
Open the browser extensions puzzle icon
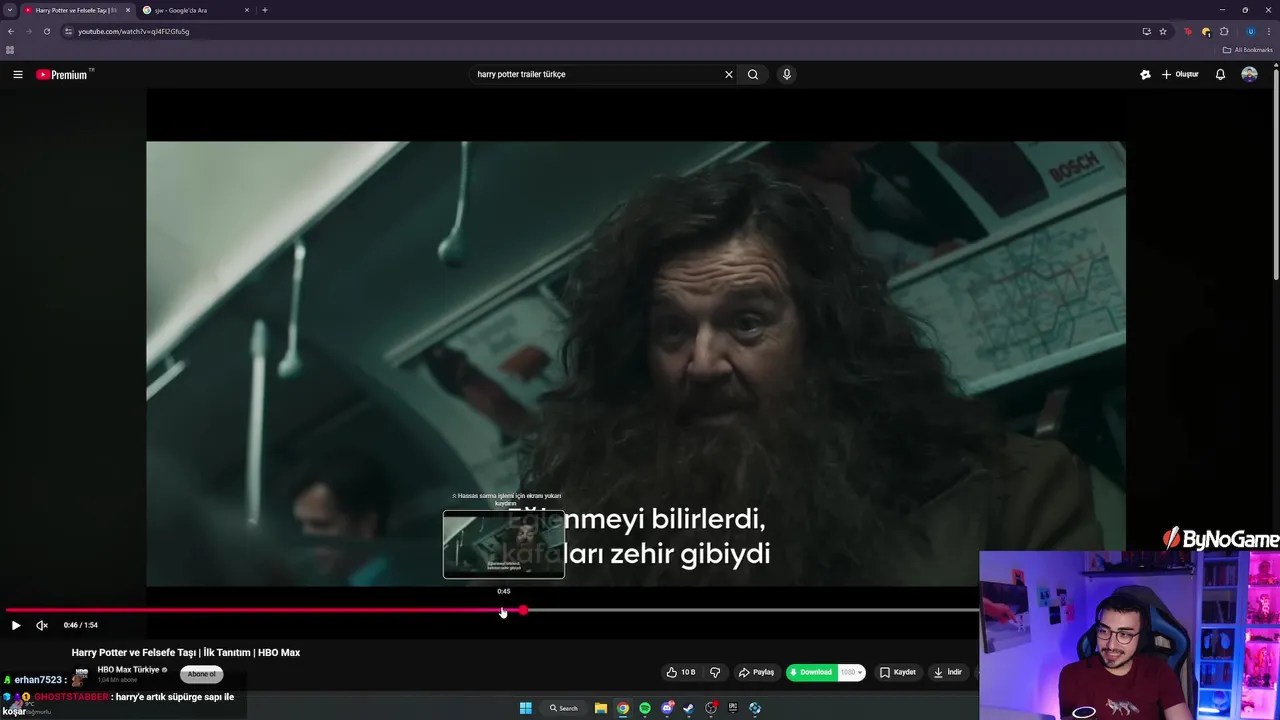(1224, 31)
